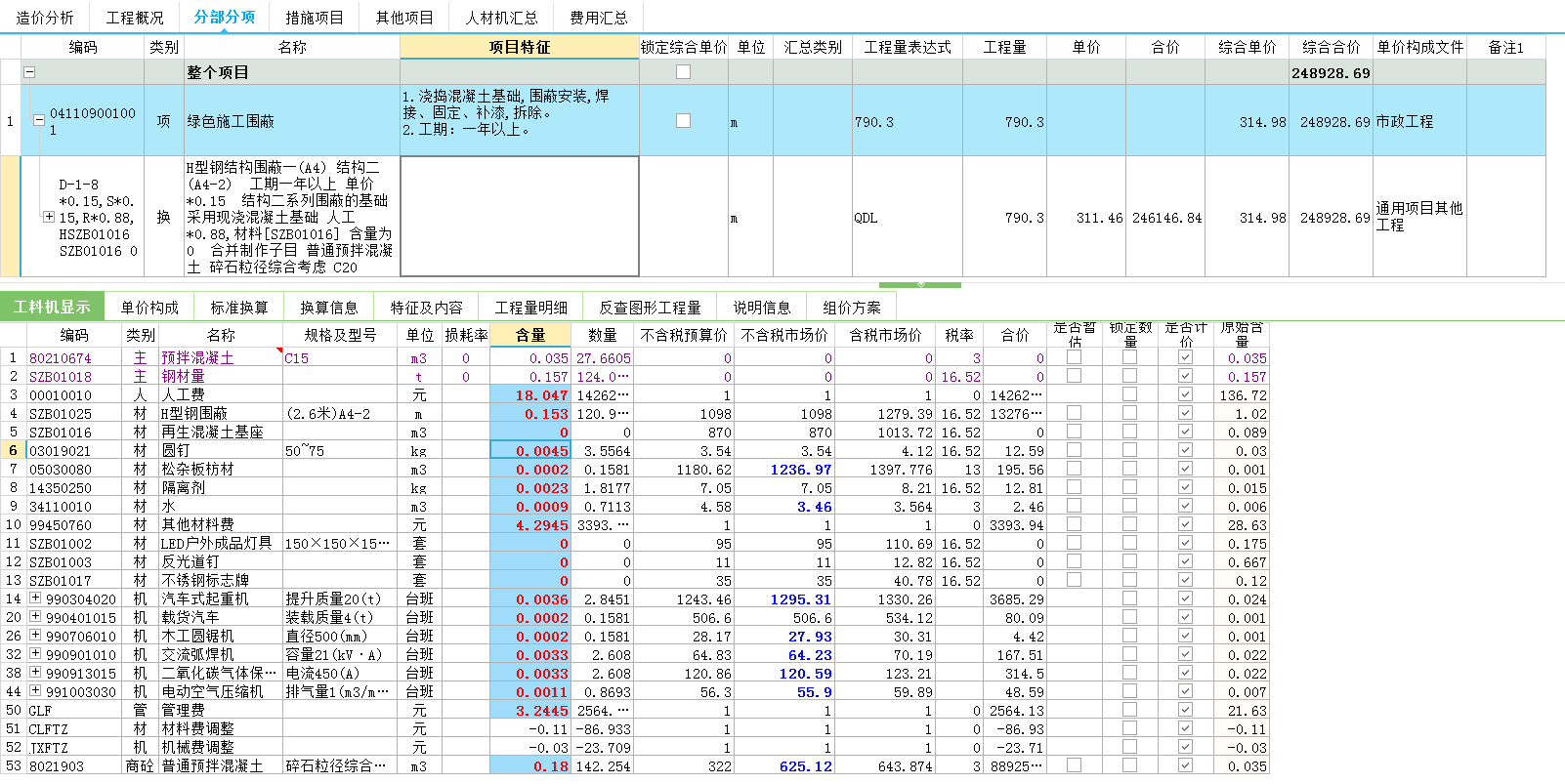Check 锁定数量 for 钢材量 row SZB01018
1565x784 pixels.
1129,376
